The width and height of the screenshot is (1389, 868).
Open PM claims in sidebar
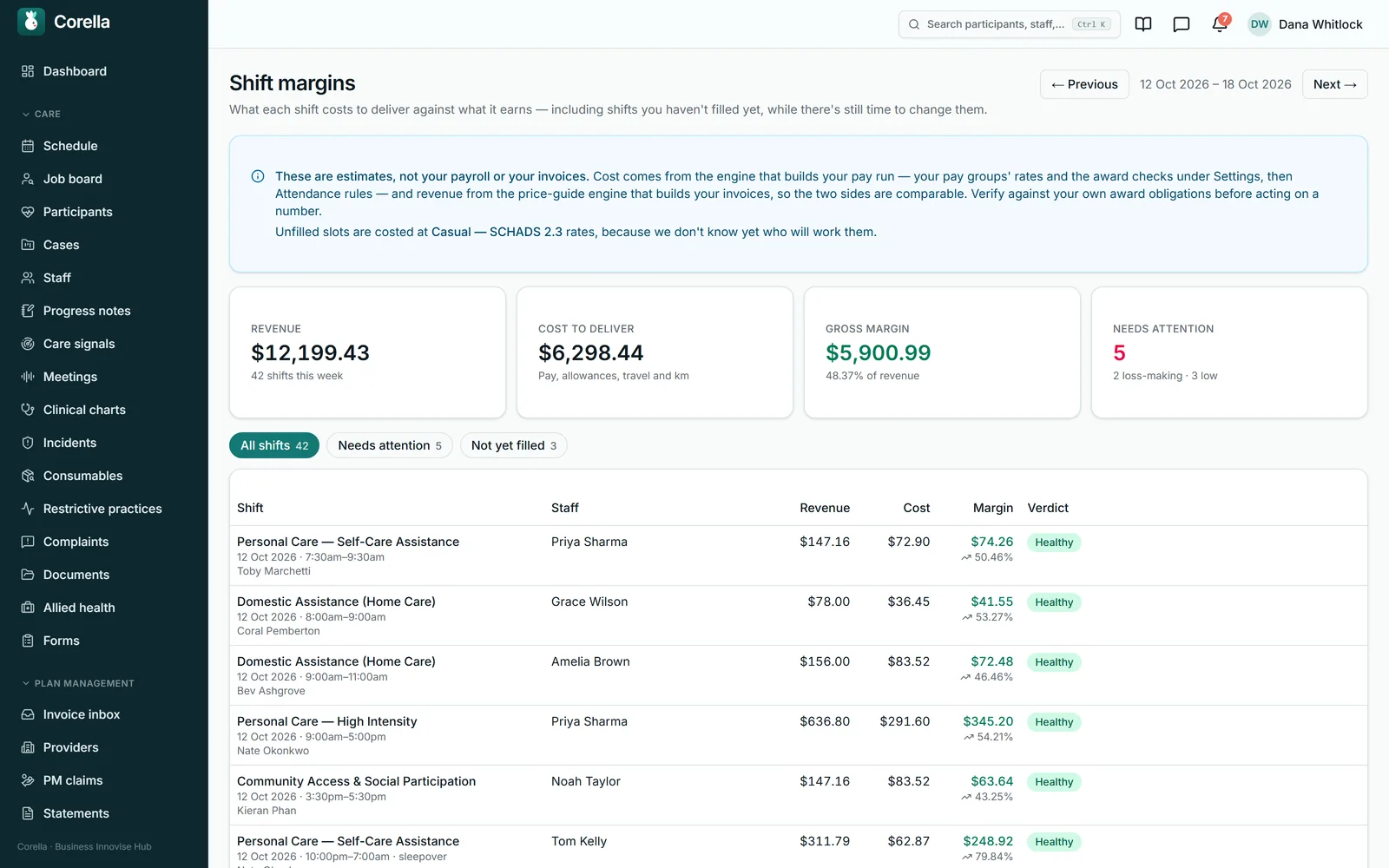click(104, 780)
